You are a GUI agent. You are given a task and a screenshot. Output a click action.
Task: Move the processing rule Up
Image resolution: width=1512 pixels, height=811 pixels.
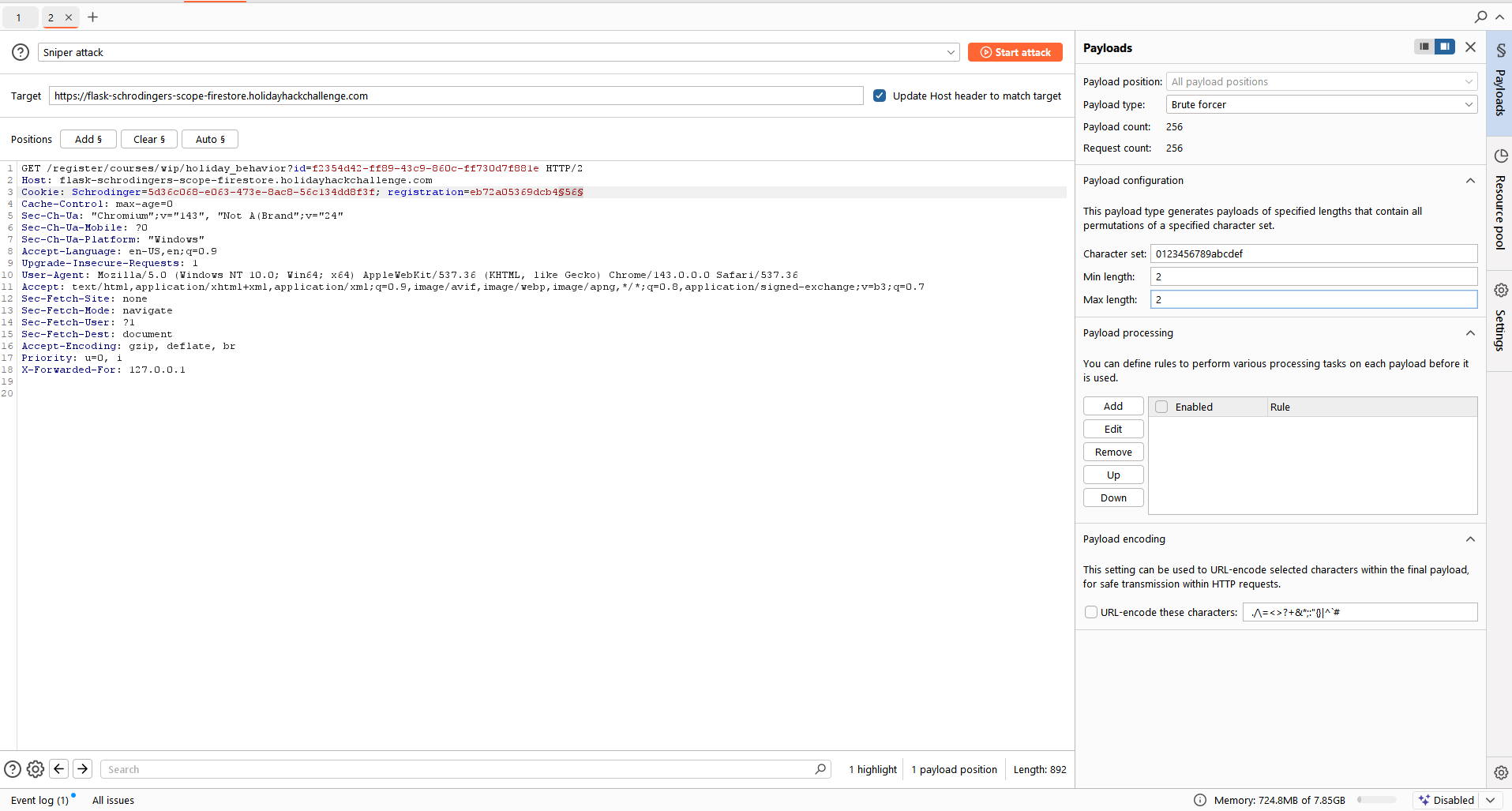pyautogui.click(x=1113, y=475)
